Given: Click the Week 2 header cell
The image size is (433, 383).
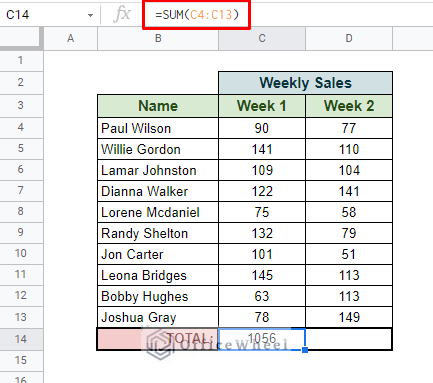Looking at the screenshot, I should (349, 106).
